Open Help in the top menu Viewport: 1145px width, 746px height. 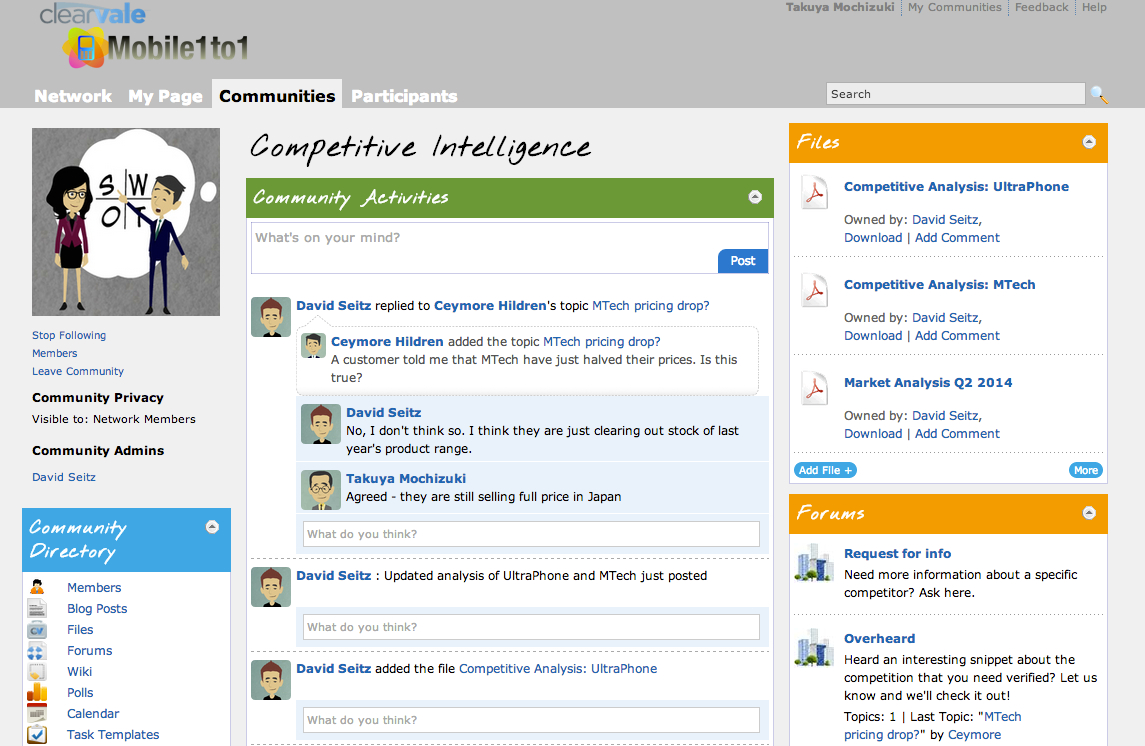point(1094,7)
